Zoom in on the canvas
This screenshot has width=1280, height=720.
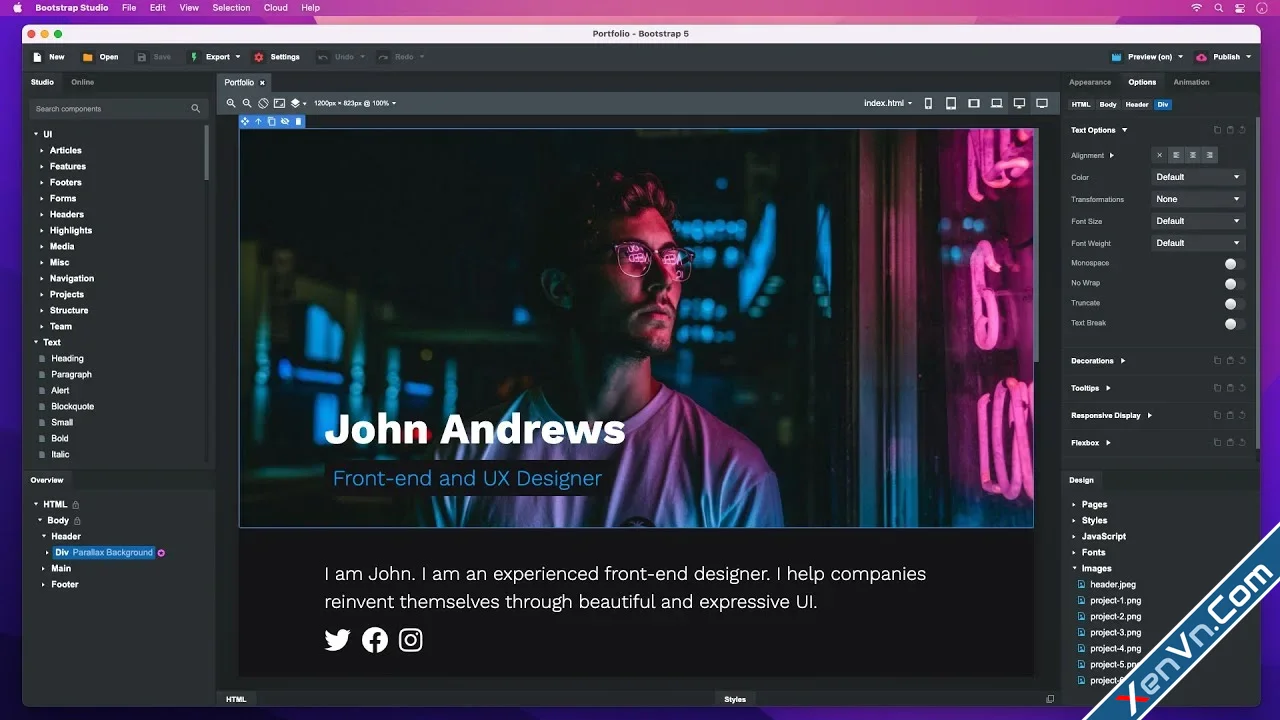(x=231, y=103)
